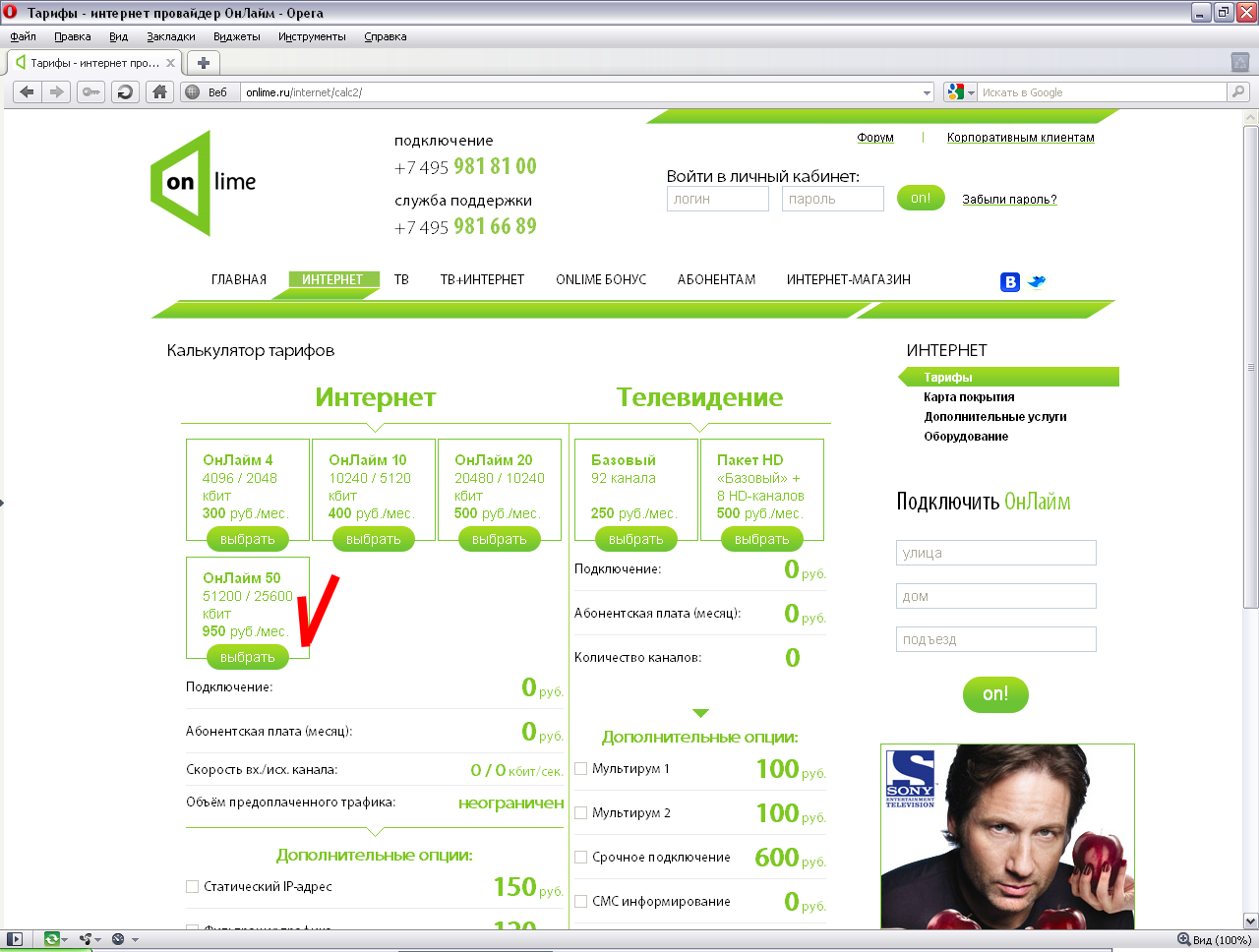Go to the ГЛАВНАЯ site section
Image resolution: width=1259 pixels, height=952 pixels.
239,280
